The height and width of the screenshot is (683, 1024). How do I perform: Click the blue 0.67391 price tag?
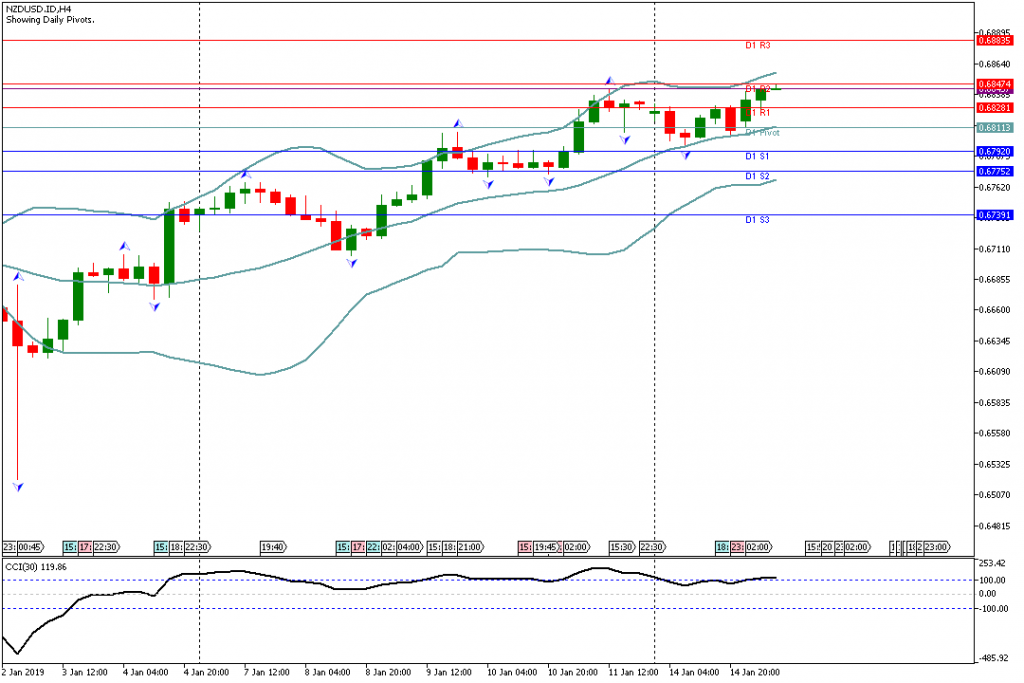[x=994, y=215]
